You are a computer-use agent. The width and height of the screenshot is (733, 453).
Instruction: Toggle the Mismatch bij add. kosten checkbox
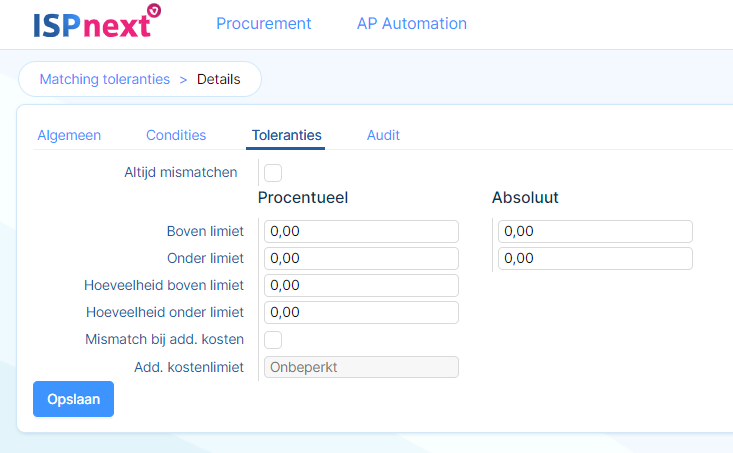point(273,339)
